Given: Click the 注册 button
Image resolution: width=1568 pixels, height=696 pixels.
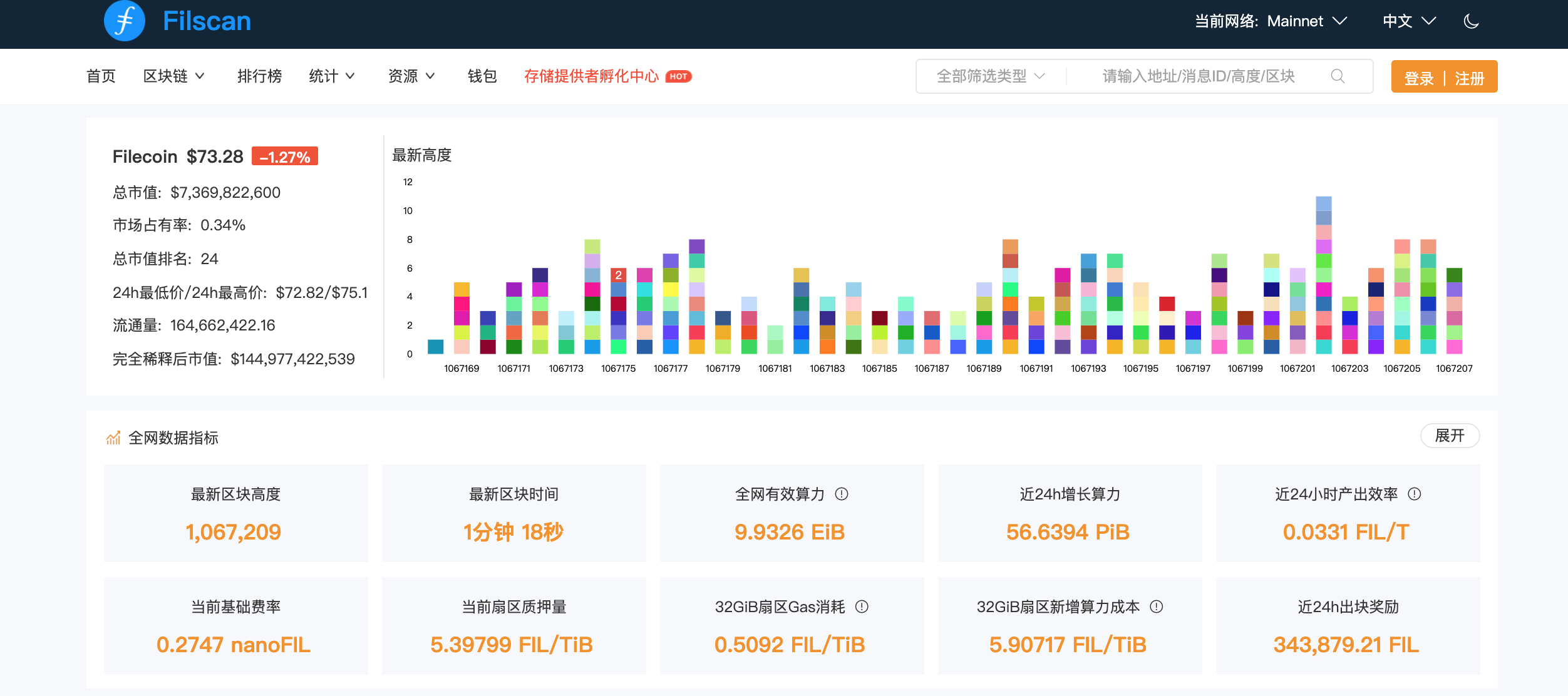Looking at the screenshot, I should 1469,78.
